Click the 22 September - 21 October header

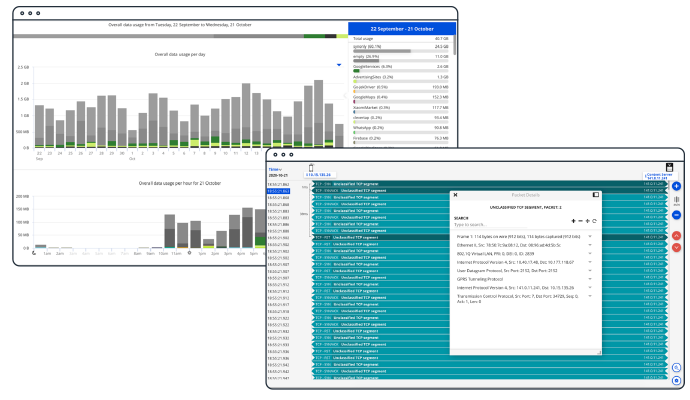tap(402, 29)
